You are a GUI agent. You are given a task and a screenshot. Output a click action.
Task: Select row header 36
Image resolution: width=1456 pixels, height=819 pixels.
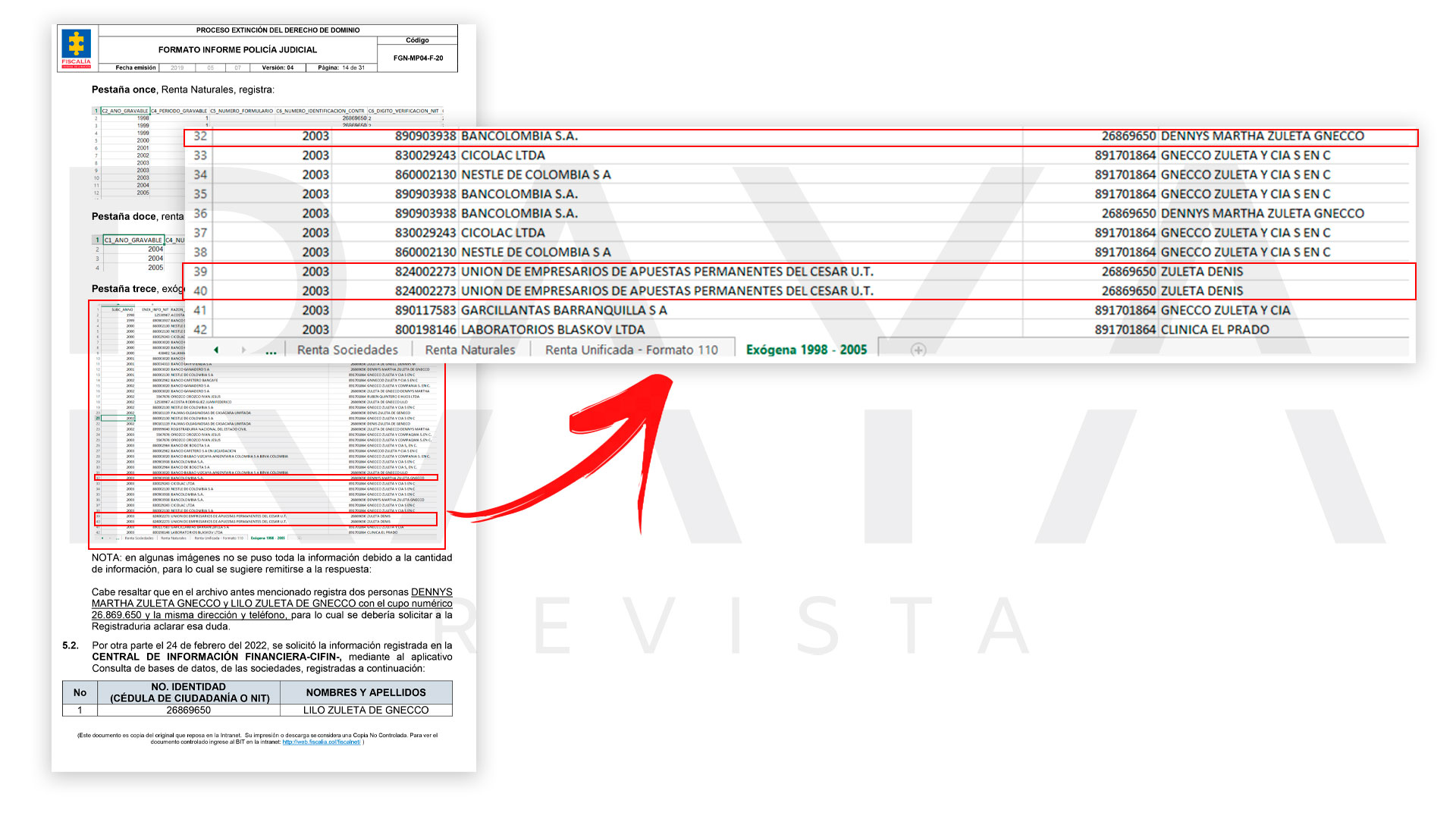(x=200, y=213)
